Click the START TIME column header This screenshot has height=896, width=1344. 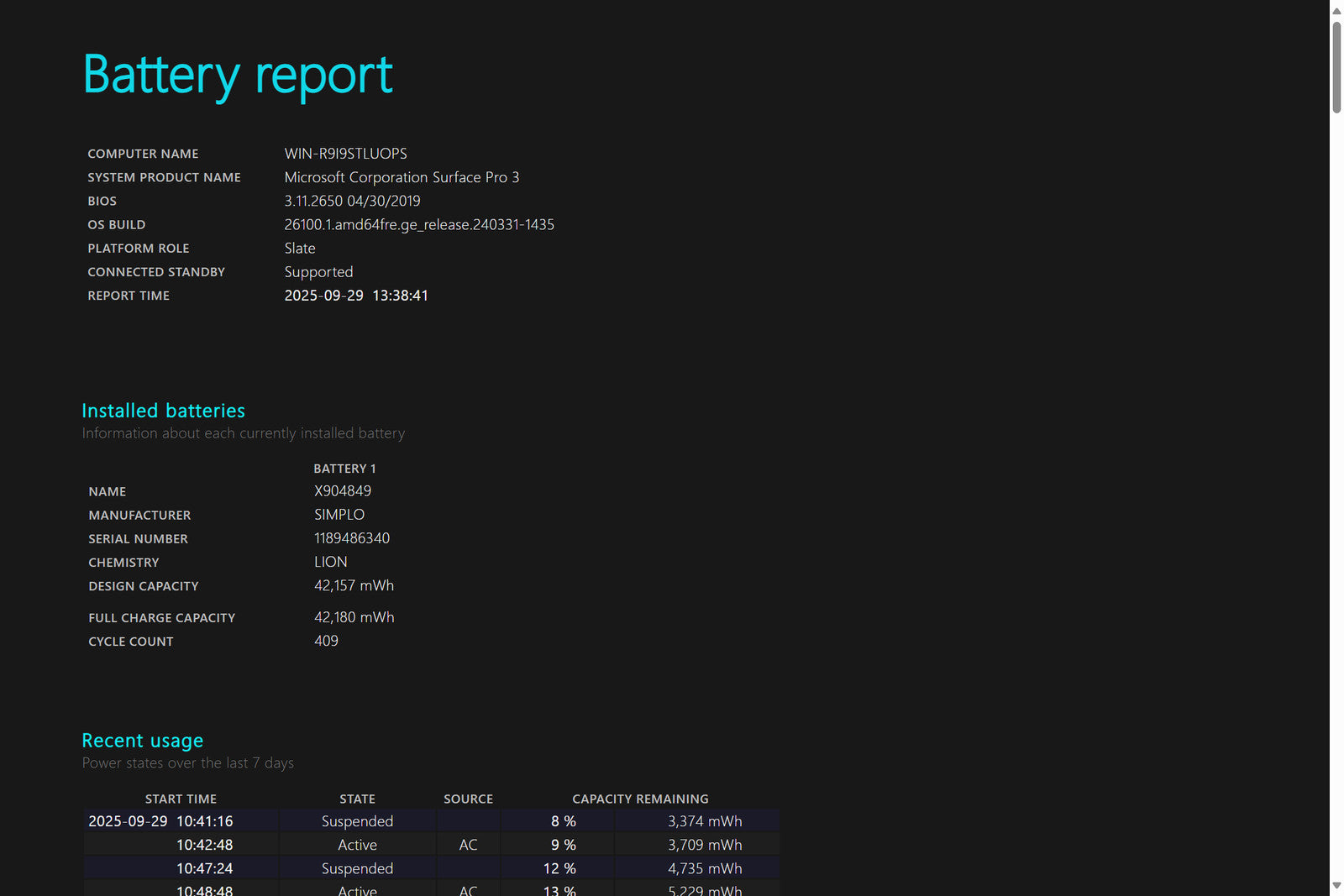181,799
